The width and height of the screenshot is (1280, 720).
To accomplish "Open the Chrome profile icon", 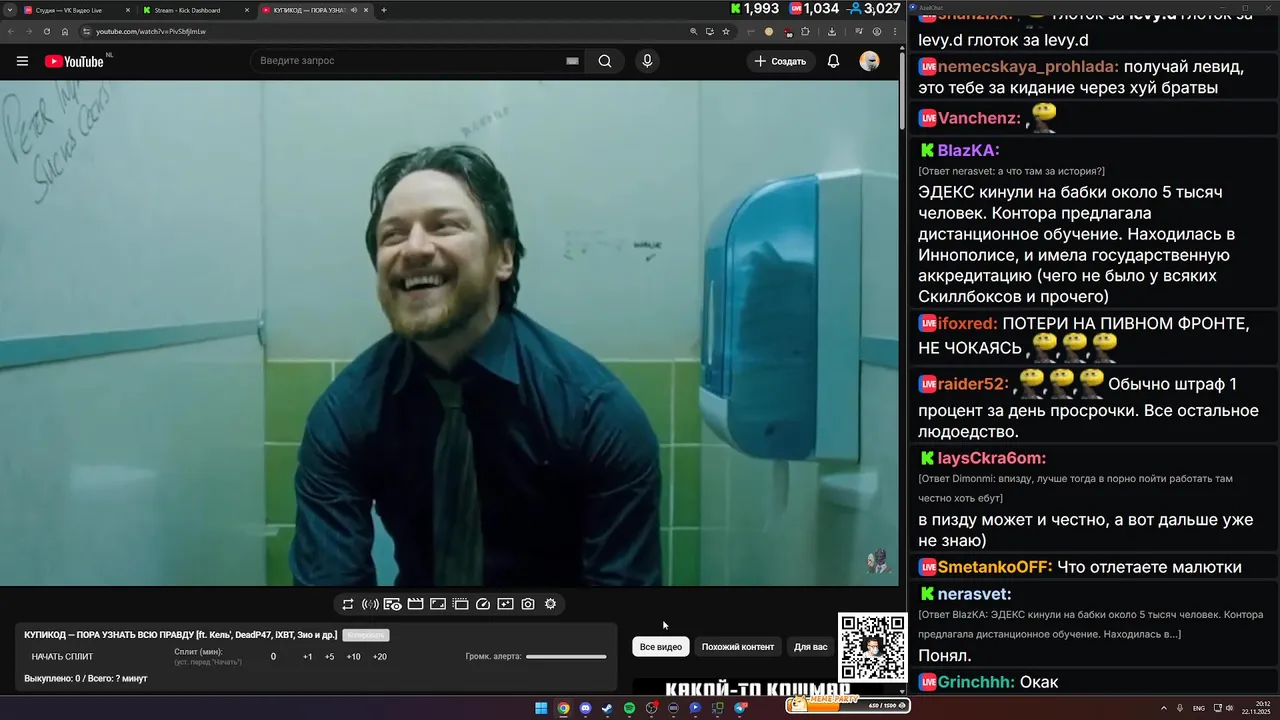I will (877, 31).
